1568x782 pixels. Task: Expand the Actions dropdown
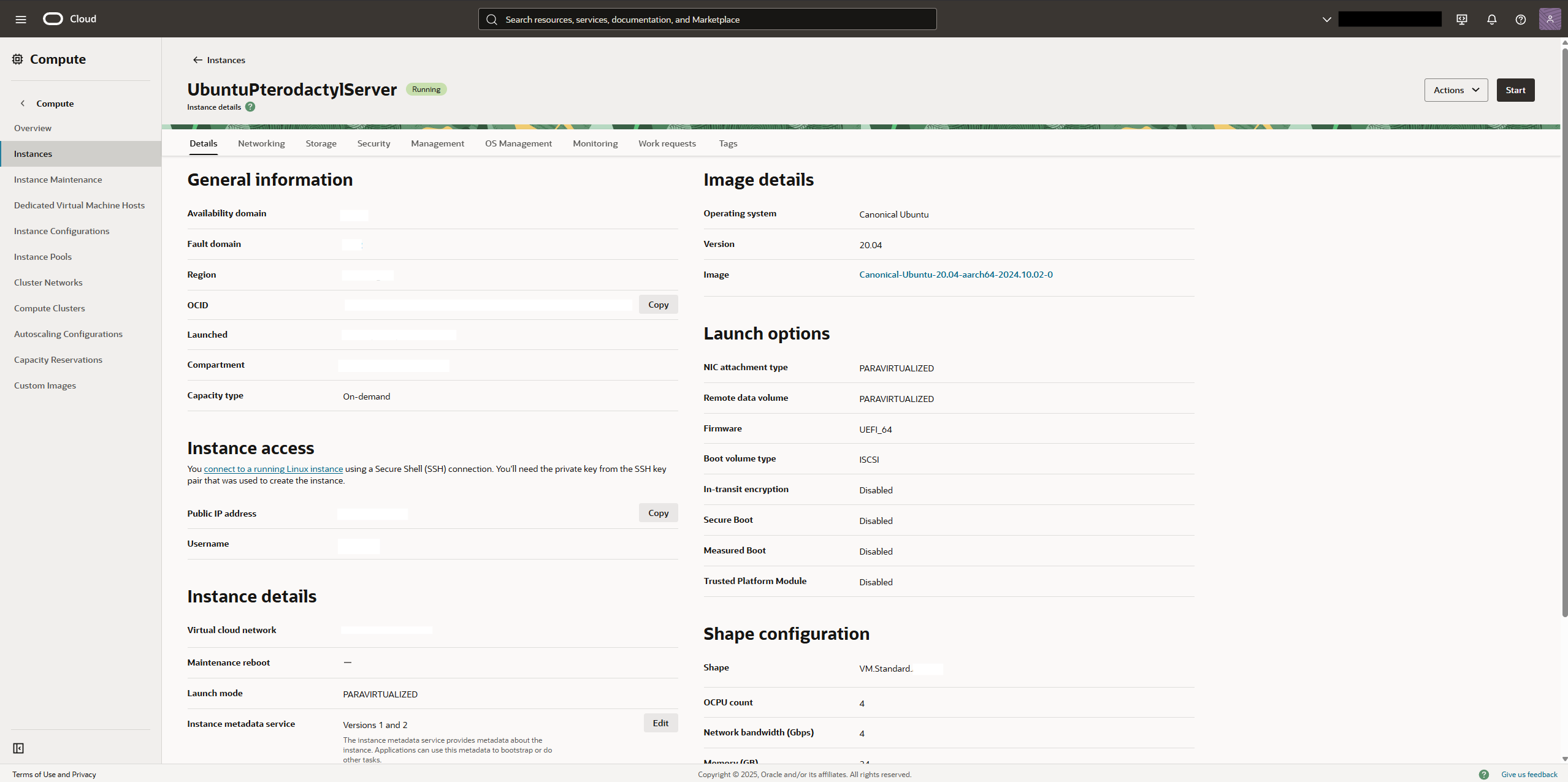coord(1456,90)
